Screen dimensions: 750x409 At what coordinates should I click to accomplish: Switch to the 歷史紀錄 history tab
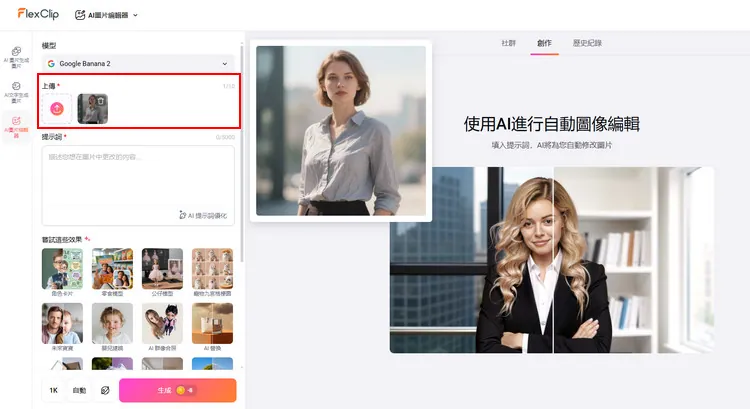(x=587, y=44)
